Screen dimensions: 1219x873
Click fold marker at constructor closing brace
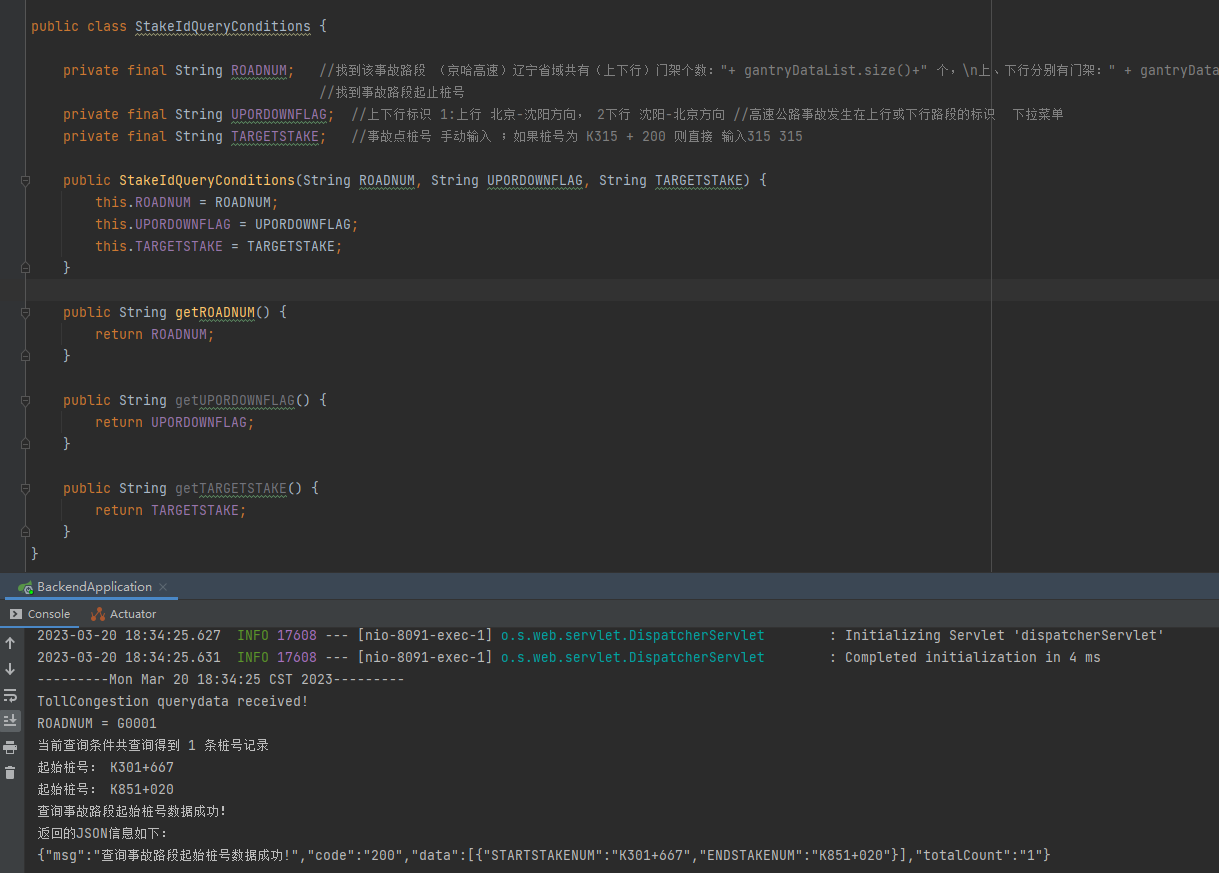(25, 268)
